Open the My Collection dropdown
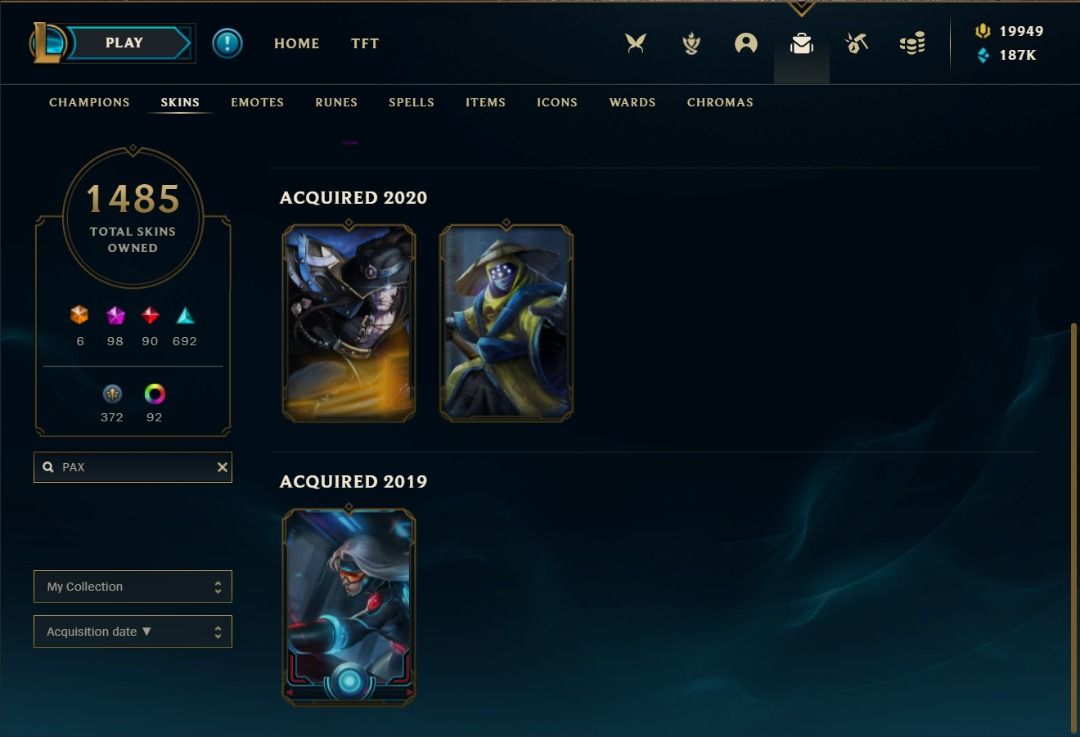This screenshot has height=737, width=1080. (x=133, y=587)
